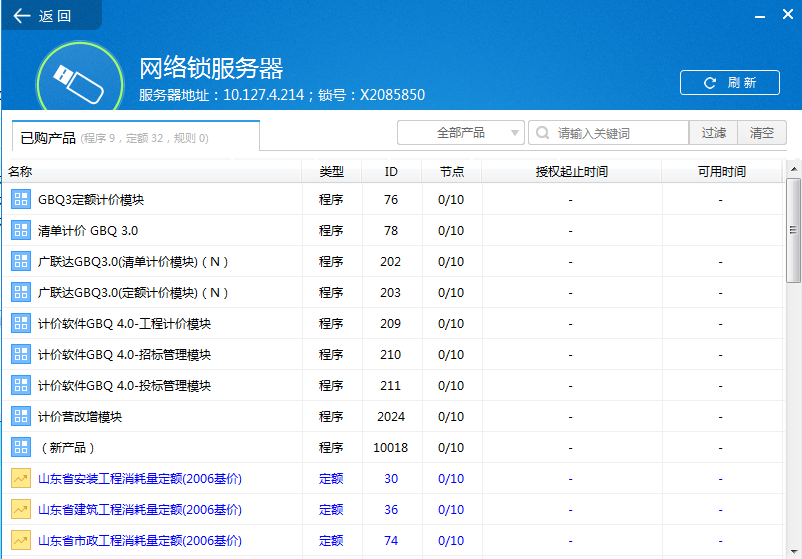Click the icon of GBQ3定额计价模块 row
The image size is (802, 559).
click(21, 199)
